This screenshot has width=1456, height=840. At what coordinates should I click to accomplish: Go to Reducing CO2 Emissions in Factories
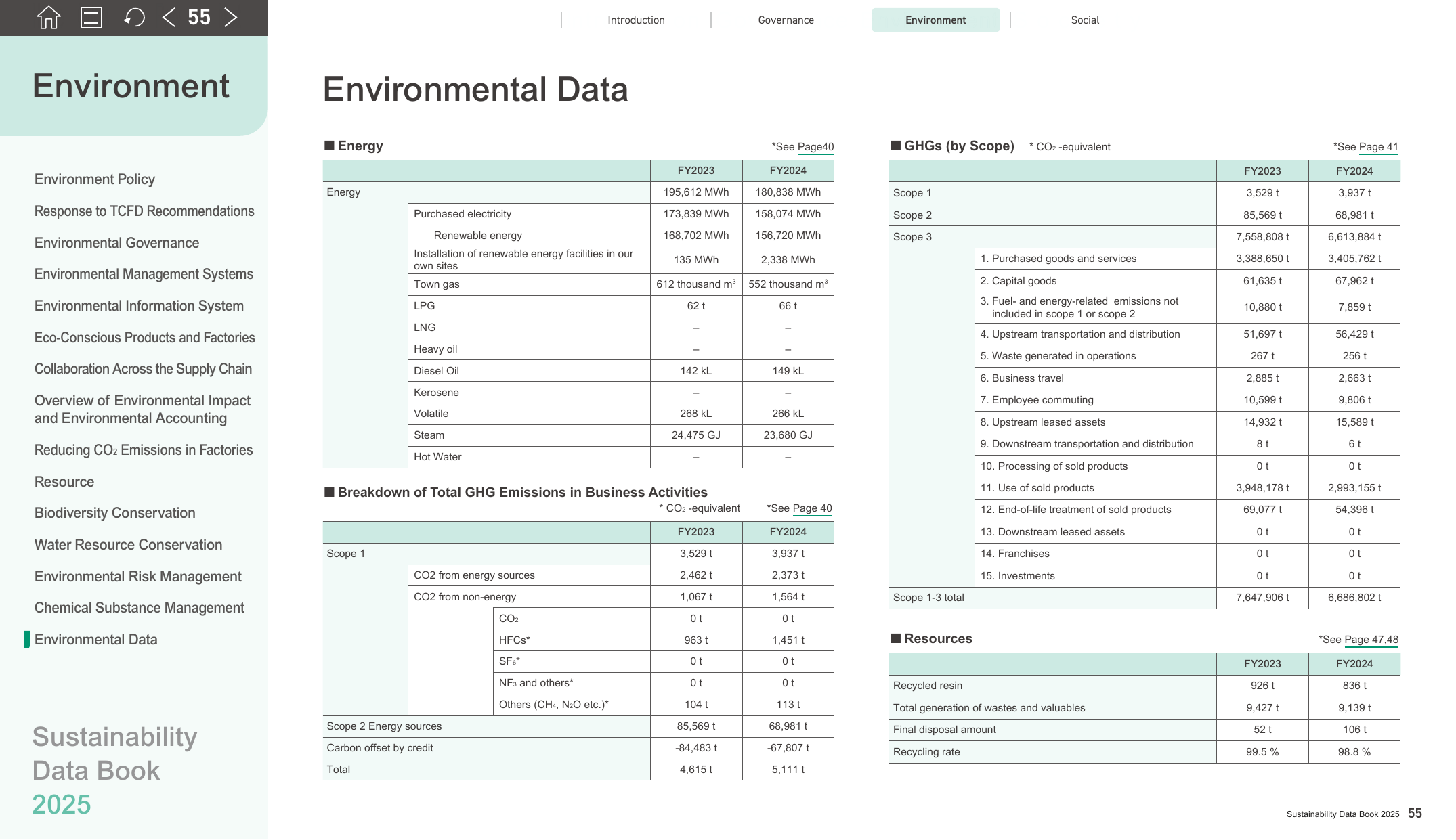pyautogui.click(x=144, y=450)
